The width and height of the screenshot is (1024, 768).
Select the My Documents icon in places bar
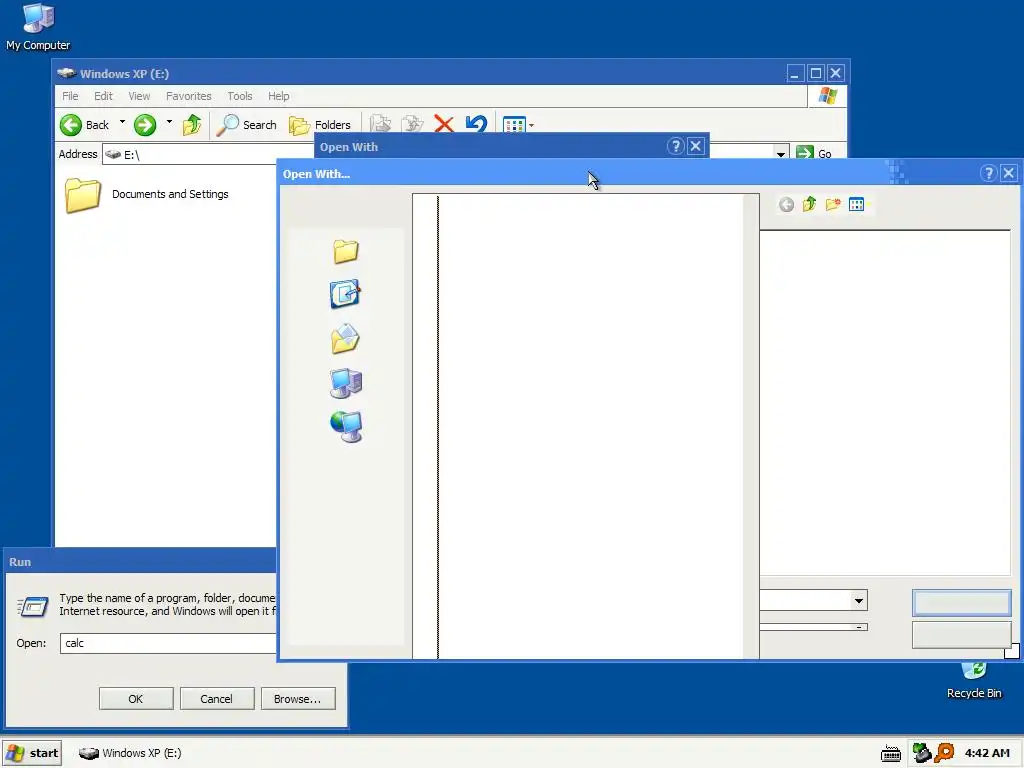click(x=345, y=338)
